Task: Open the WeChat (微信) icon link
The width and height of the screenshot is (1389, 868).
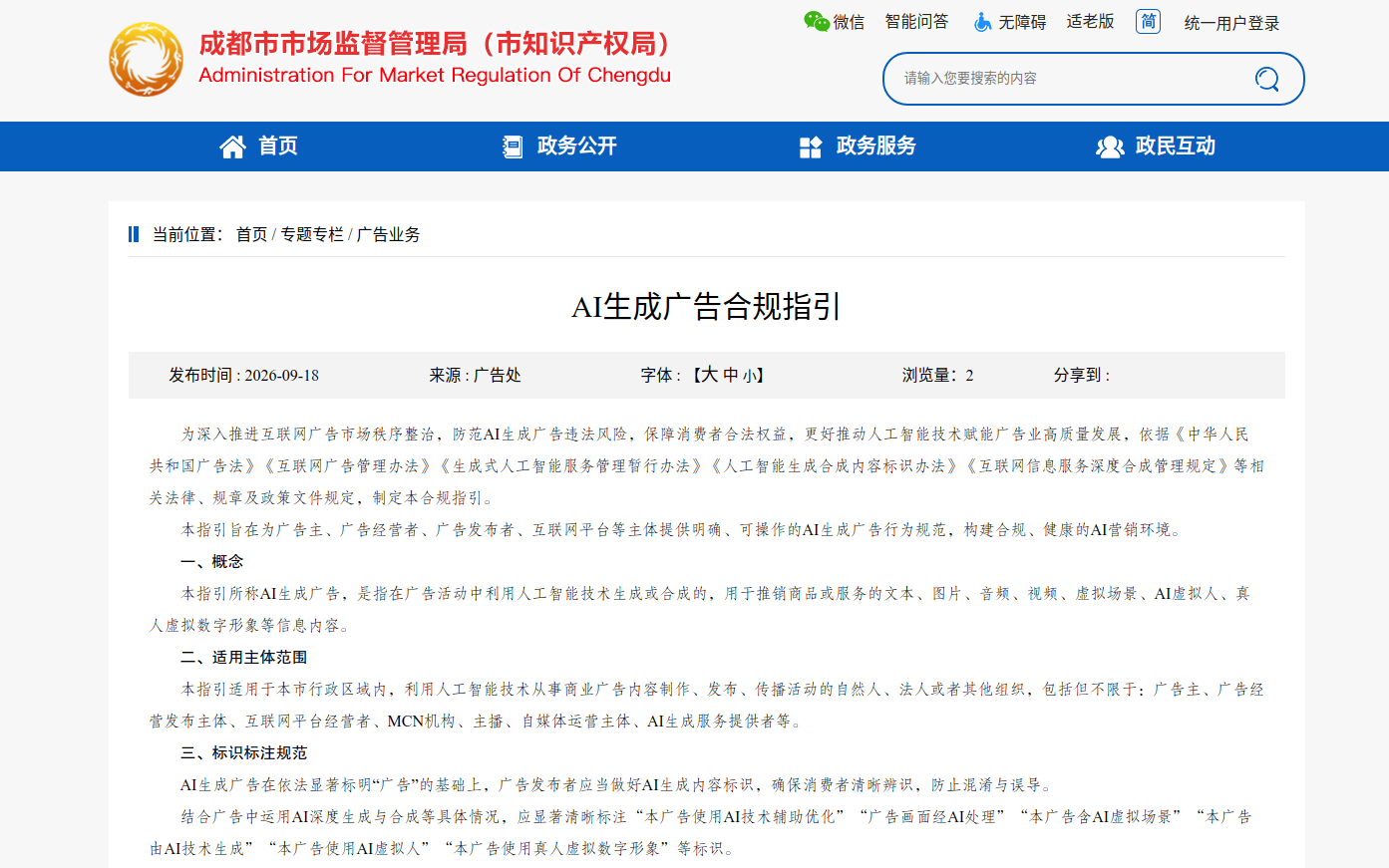Action: (817, 21)
